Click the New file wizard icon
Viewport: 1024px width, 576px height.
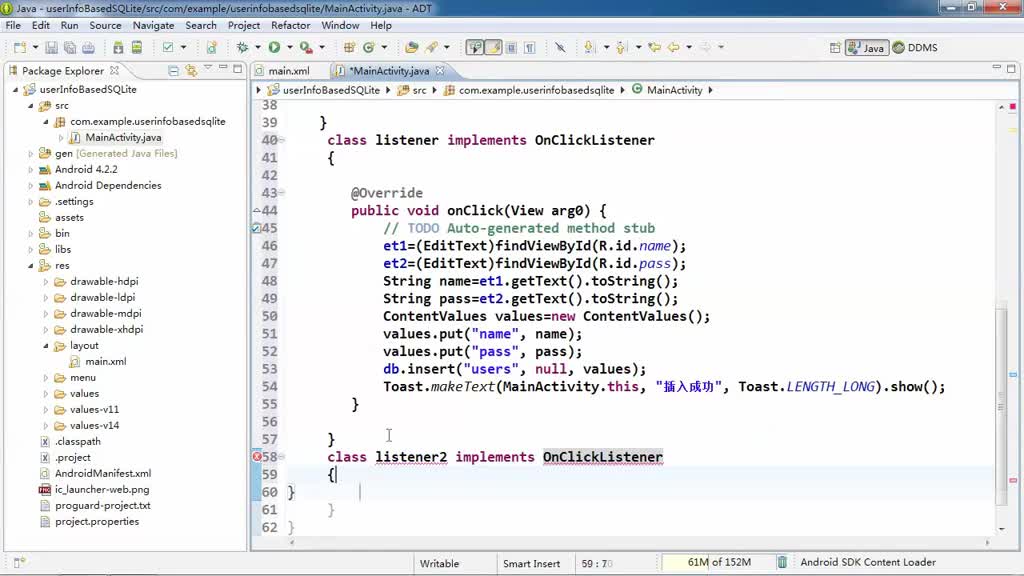[20, 48]
